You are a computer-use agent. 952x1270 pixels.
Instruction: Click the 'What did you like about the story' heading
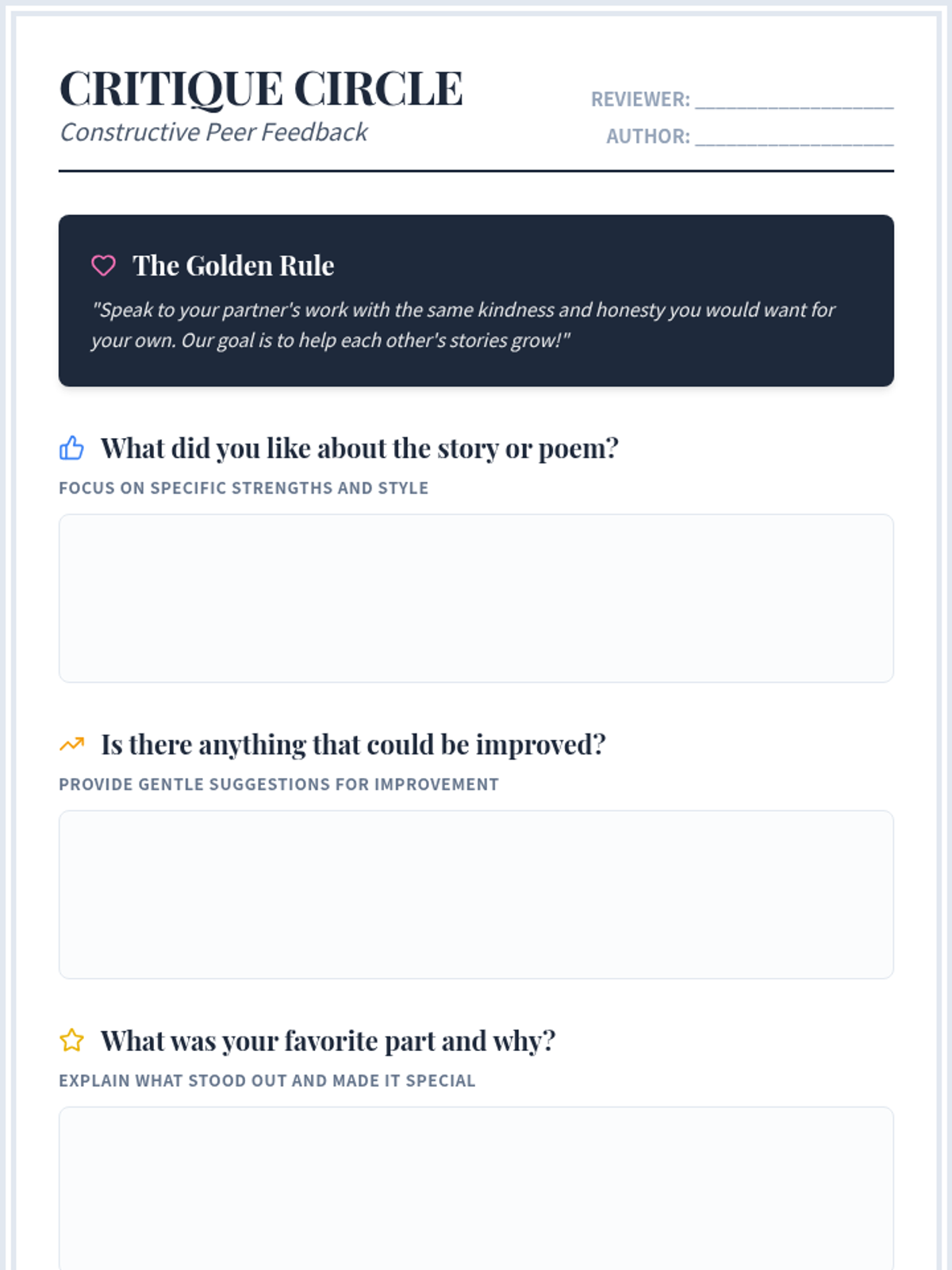coord(359,448)
